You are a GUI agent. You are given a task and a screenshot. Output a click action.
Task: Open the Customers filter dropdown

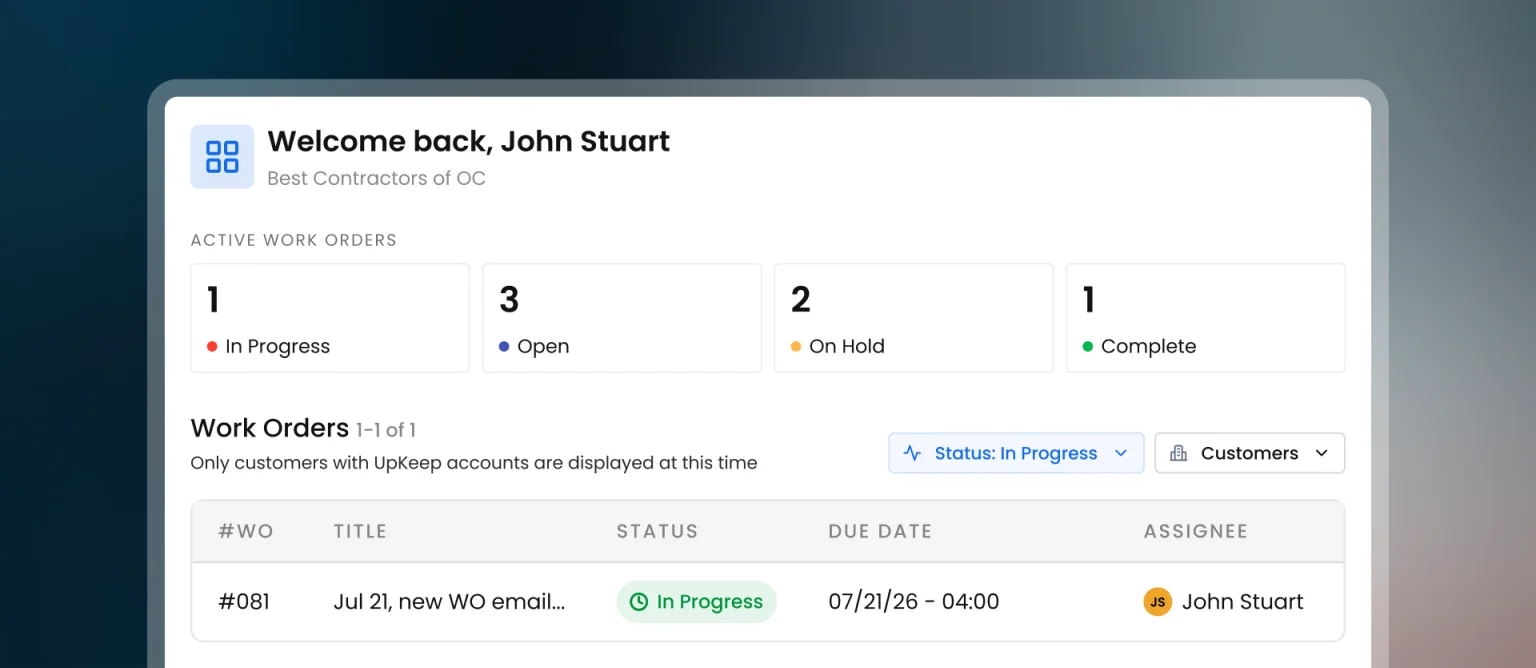[x=1250, y=453]
